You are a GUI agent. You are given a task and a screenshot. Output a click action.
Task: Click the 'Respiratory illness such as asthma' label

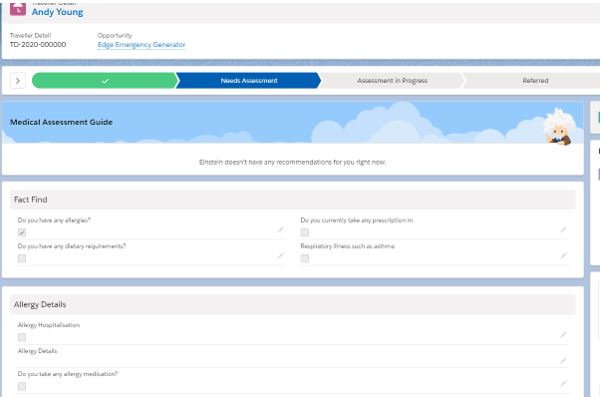[347, 246]
